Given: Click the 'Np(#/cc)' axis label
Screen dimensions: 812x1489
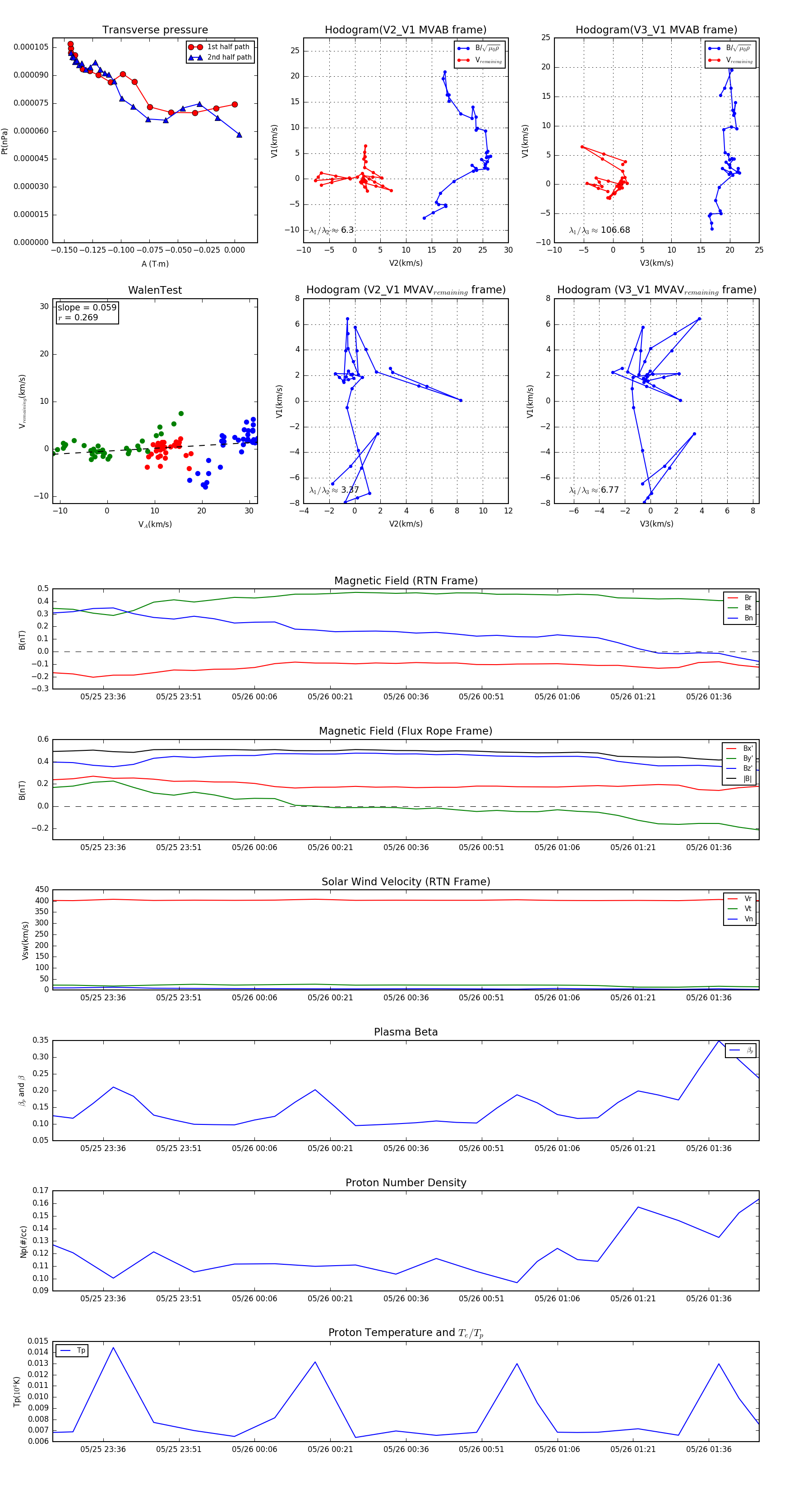Looking at the screenshot, I should (24, 1242).
